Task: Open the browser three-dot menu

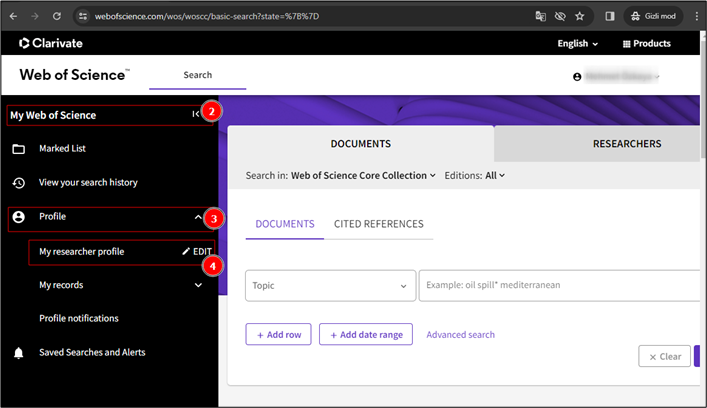Action: click(697, 16)
